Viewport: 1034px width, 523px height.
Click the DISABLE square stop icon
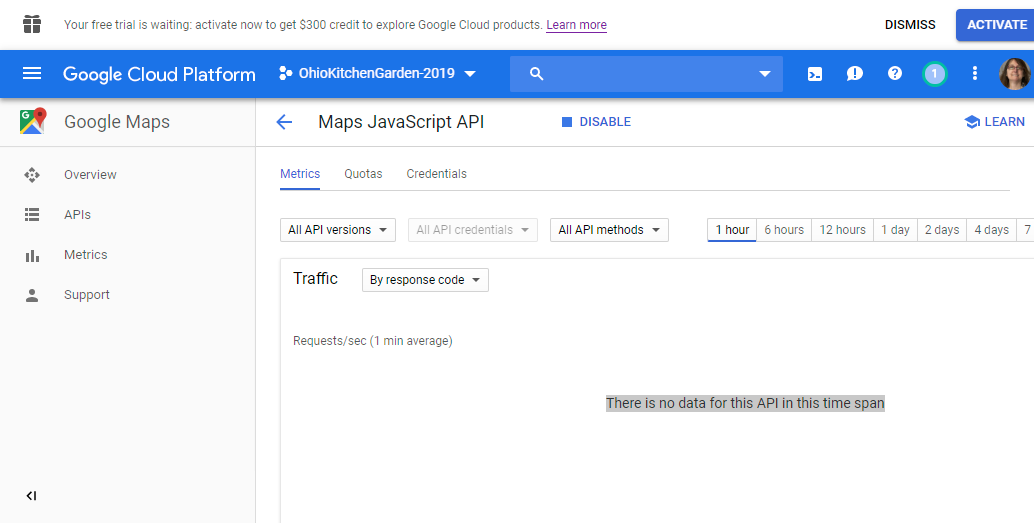pos(566,122)
